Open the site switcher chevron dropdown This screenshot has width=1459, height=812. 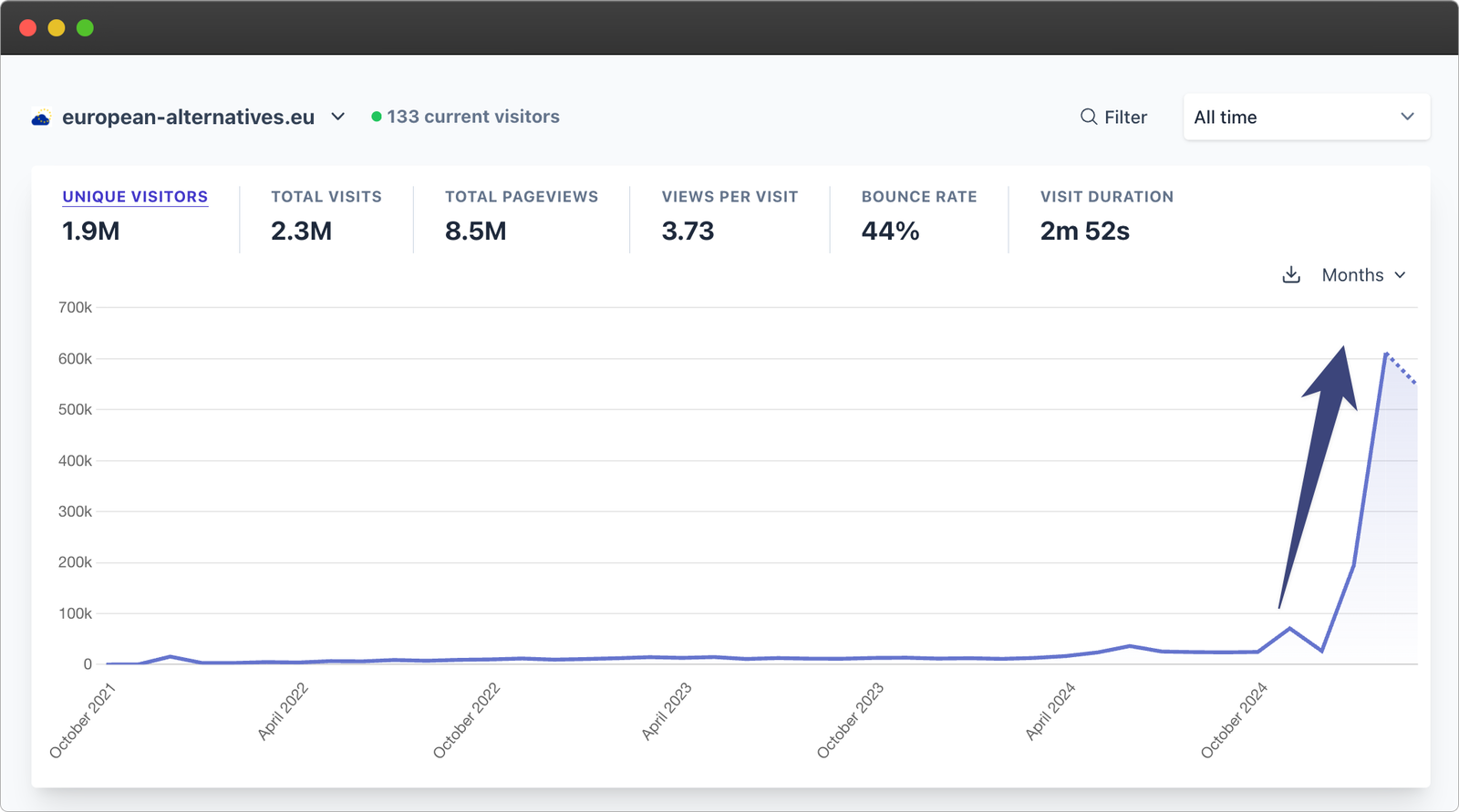coord(337,117)
